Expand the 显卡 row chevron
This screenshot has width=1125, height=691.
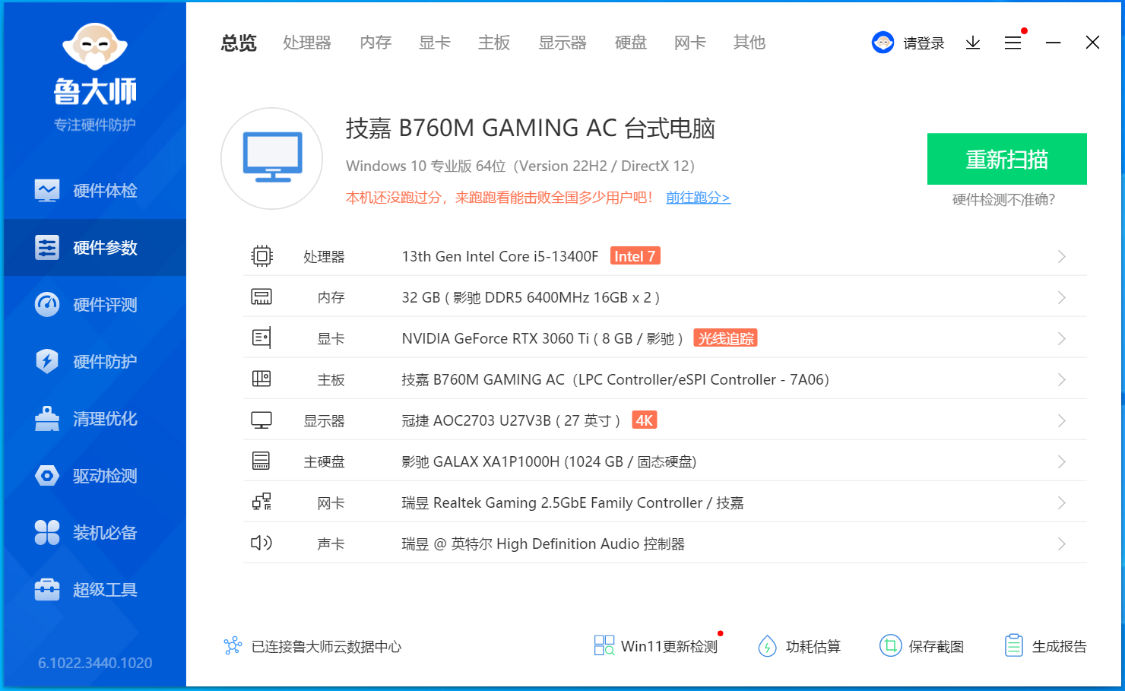coord(1062,339)
